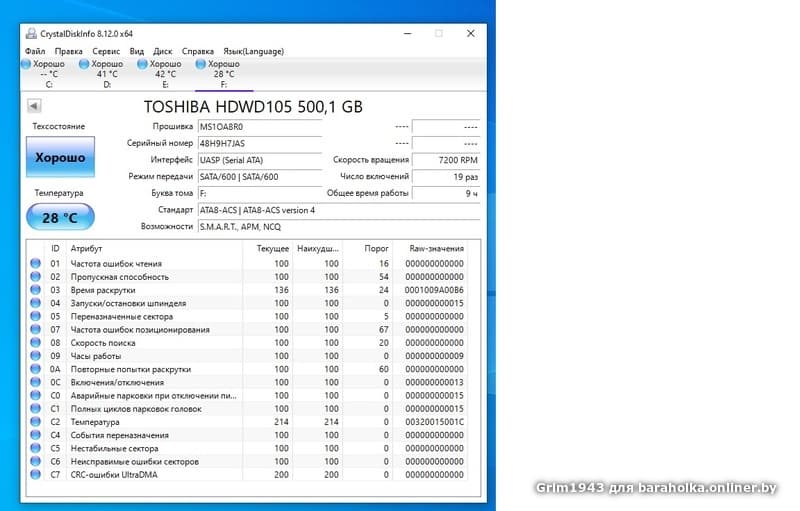Screen dimensions: 800x511
Task: Click the interface field UASP (Serial ATA)
Action: [260, 160]
